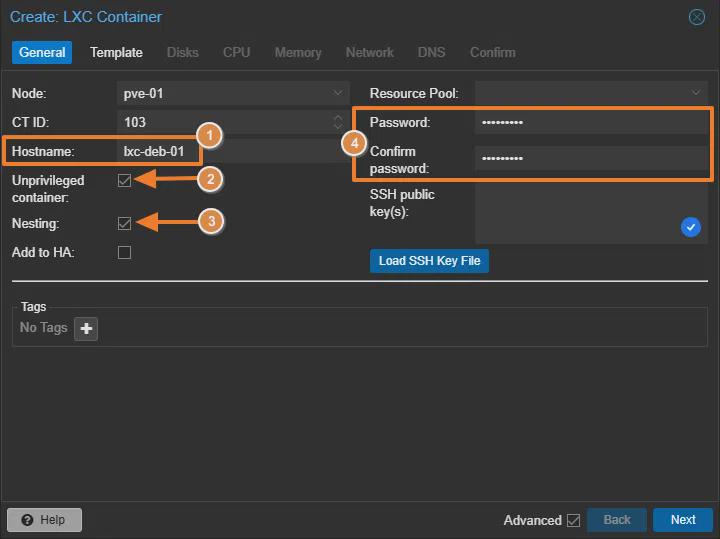
Task: Open the Resource Pool dropdown
Action: (696, 93)
